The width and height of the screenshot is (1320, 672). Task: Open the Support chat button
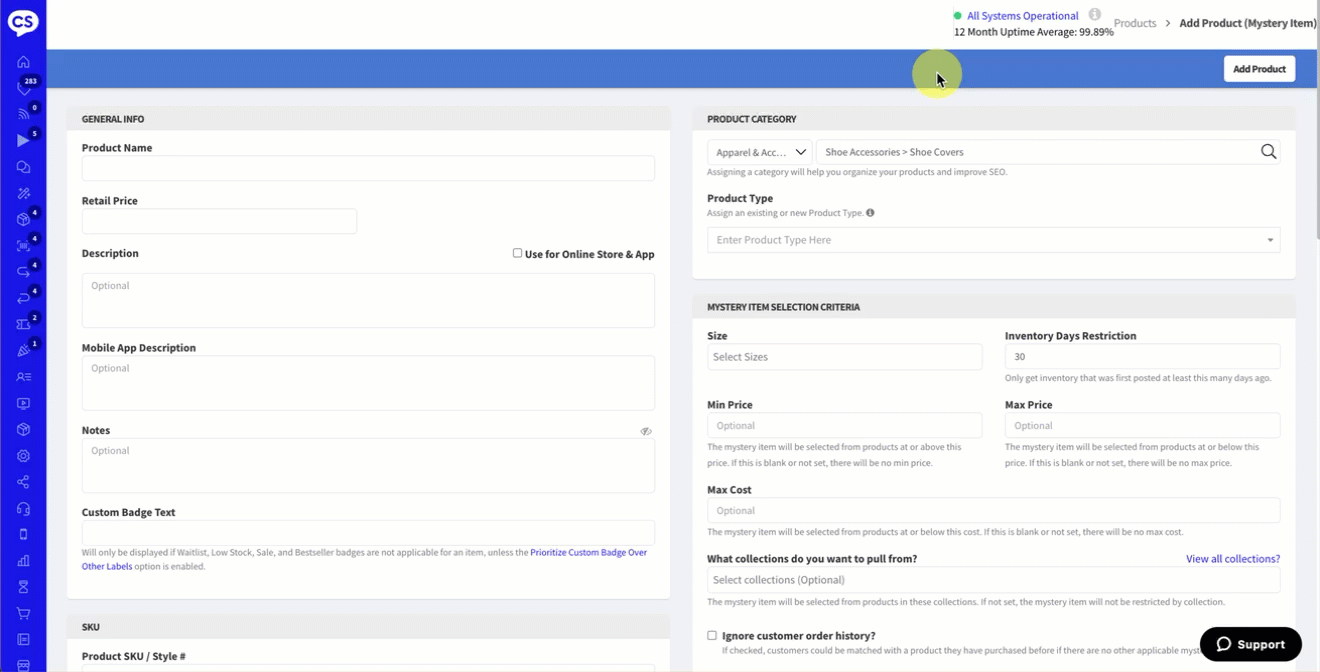pyautogui.click(x=1250, y=644)
